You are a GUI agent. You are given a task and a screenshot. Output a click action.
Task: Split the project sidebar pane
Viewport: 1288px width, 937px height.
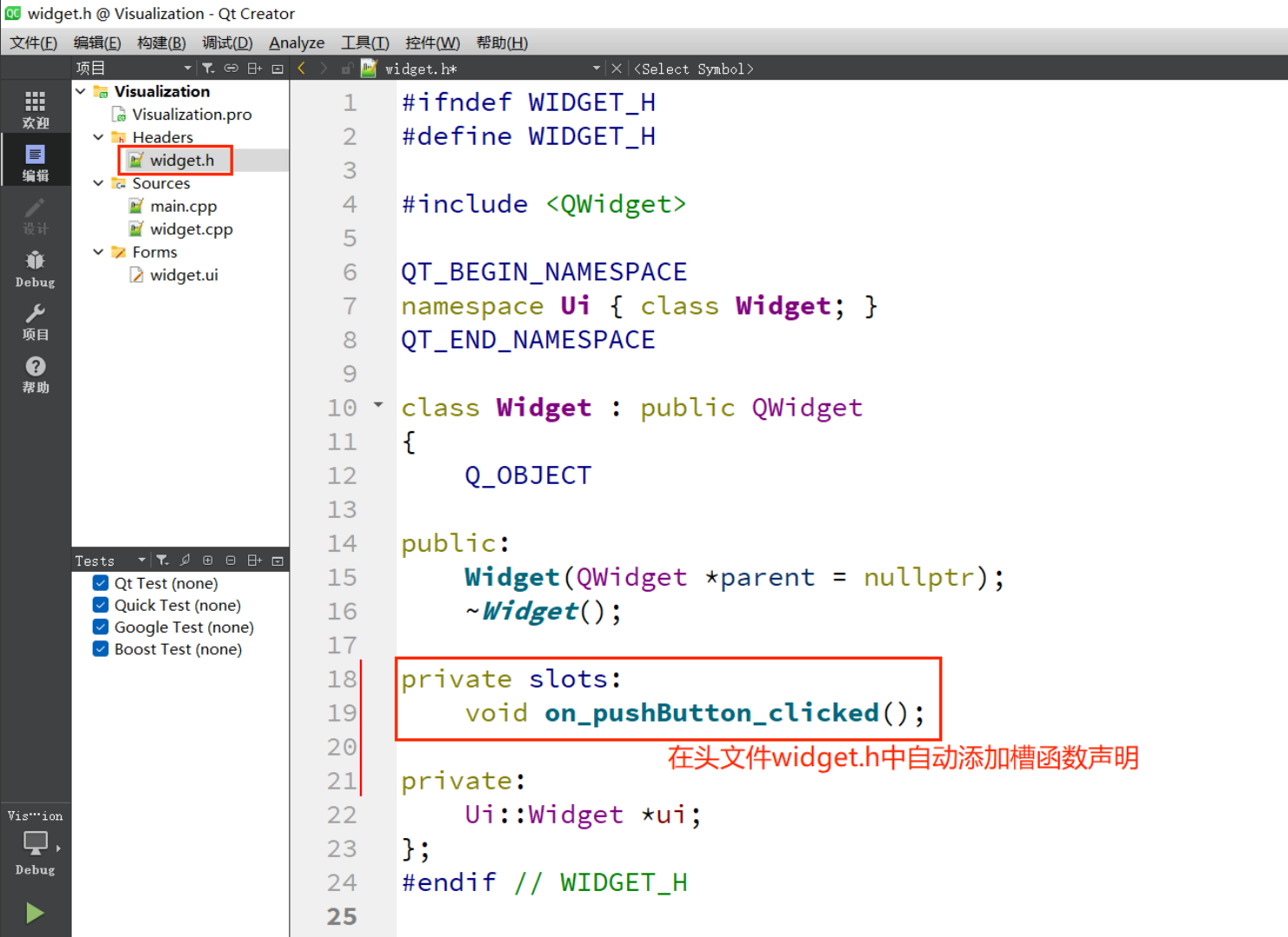pos(254,68)
